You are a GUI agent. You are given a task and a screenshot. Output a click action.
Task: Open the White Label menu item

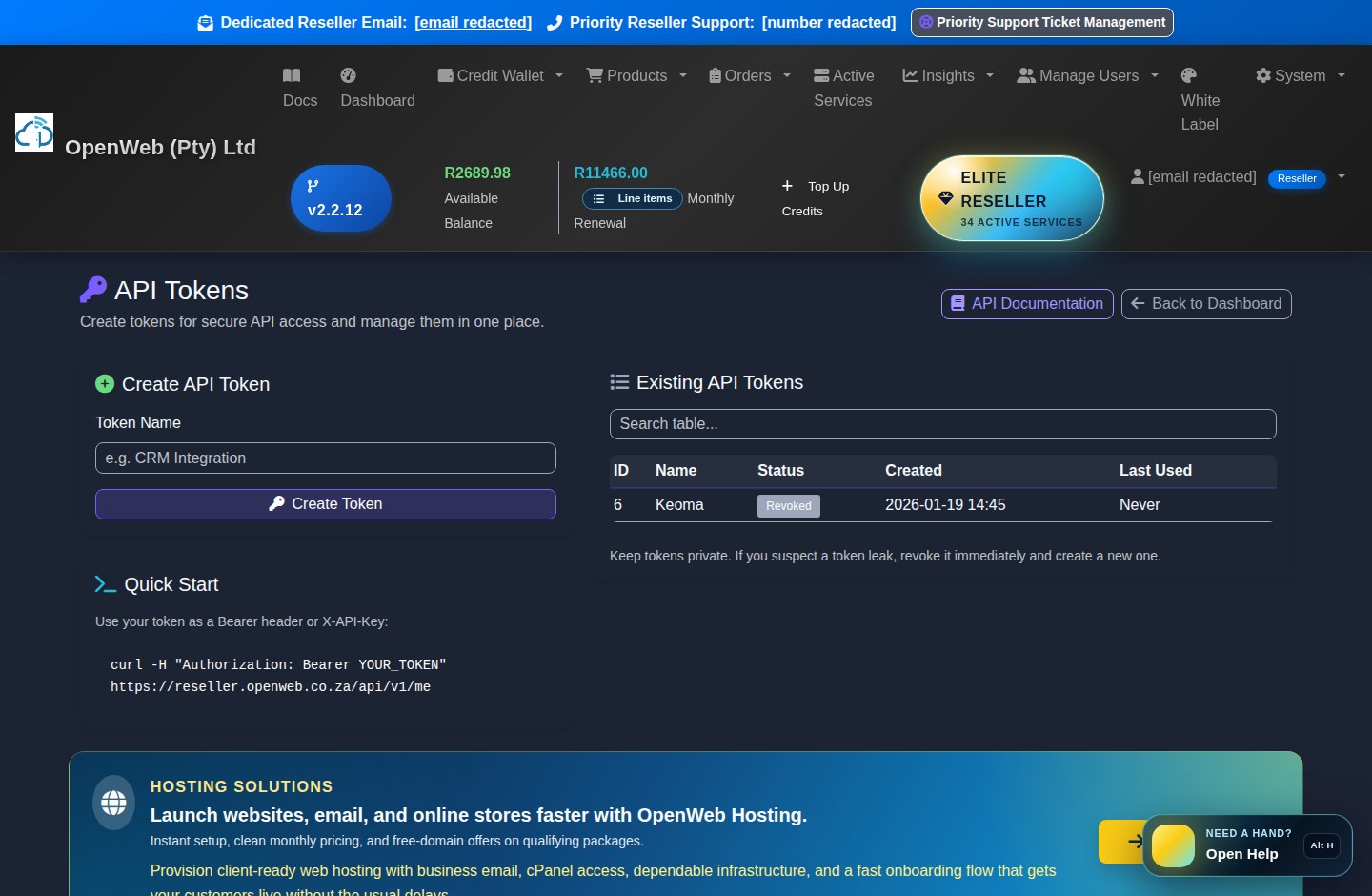click(1200, 100)
